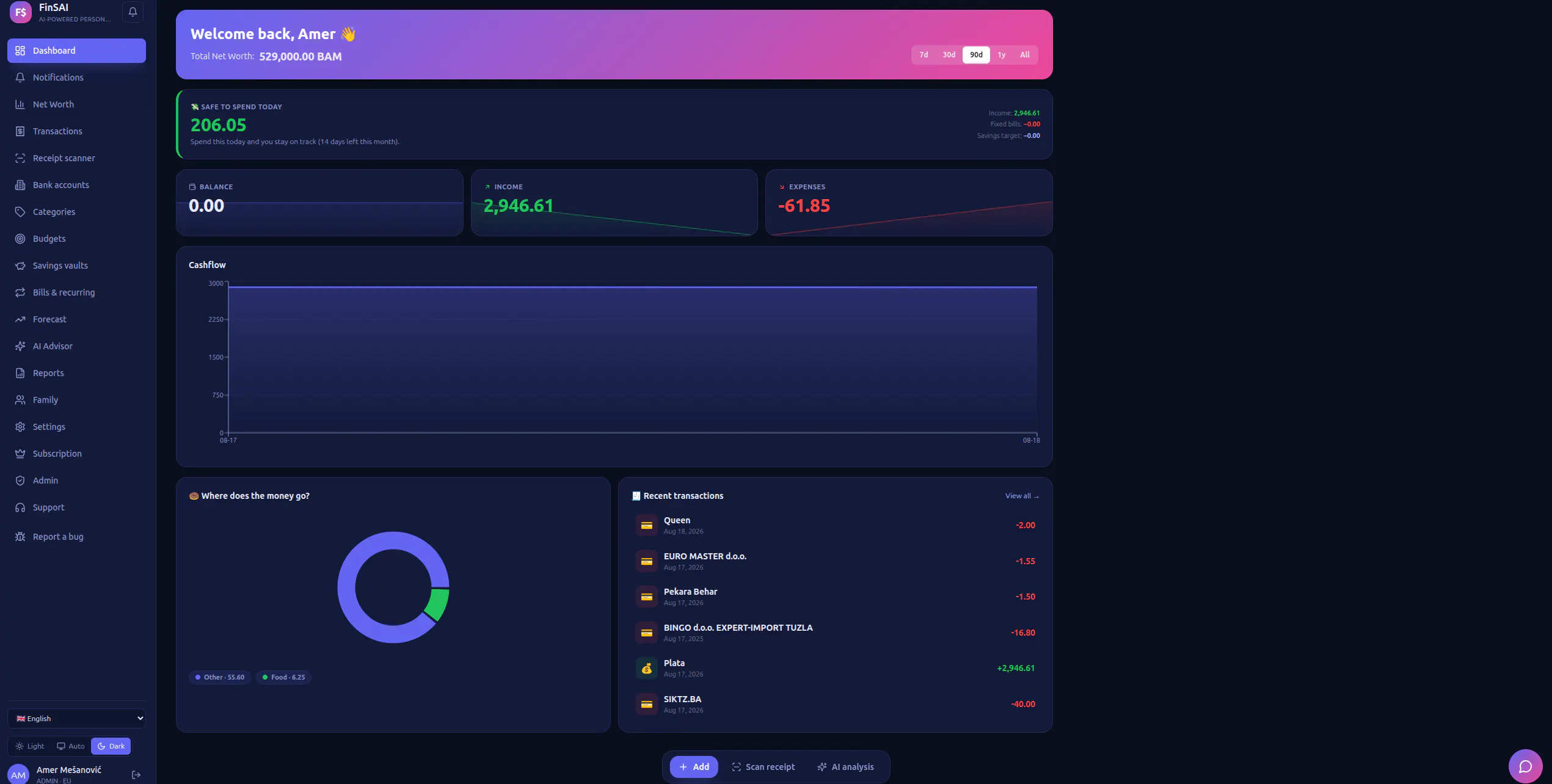Image resolution: width=1552 pixels, height=784 pixels.
Task: Click the logout icon next to Amer Mešanović
Action: pyautogui.click(x=136, y=775)
